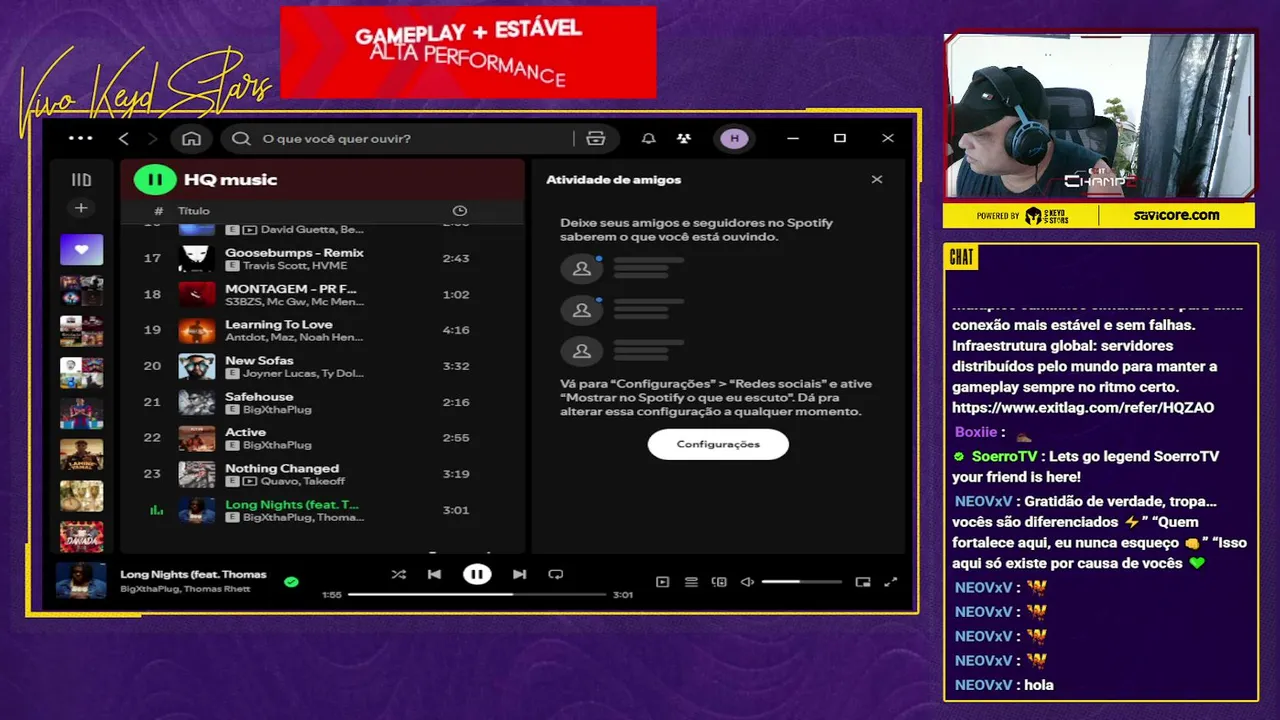1280x720 pixels.
Task: Select the track 'New Sofas'
Action: [x=259, y=361]
